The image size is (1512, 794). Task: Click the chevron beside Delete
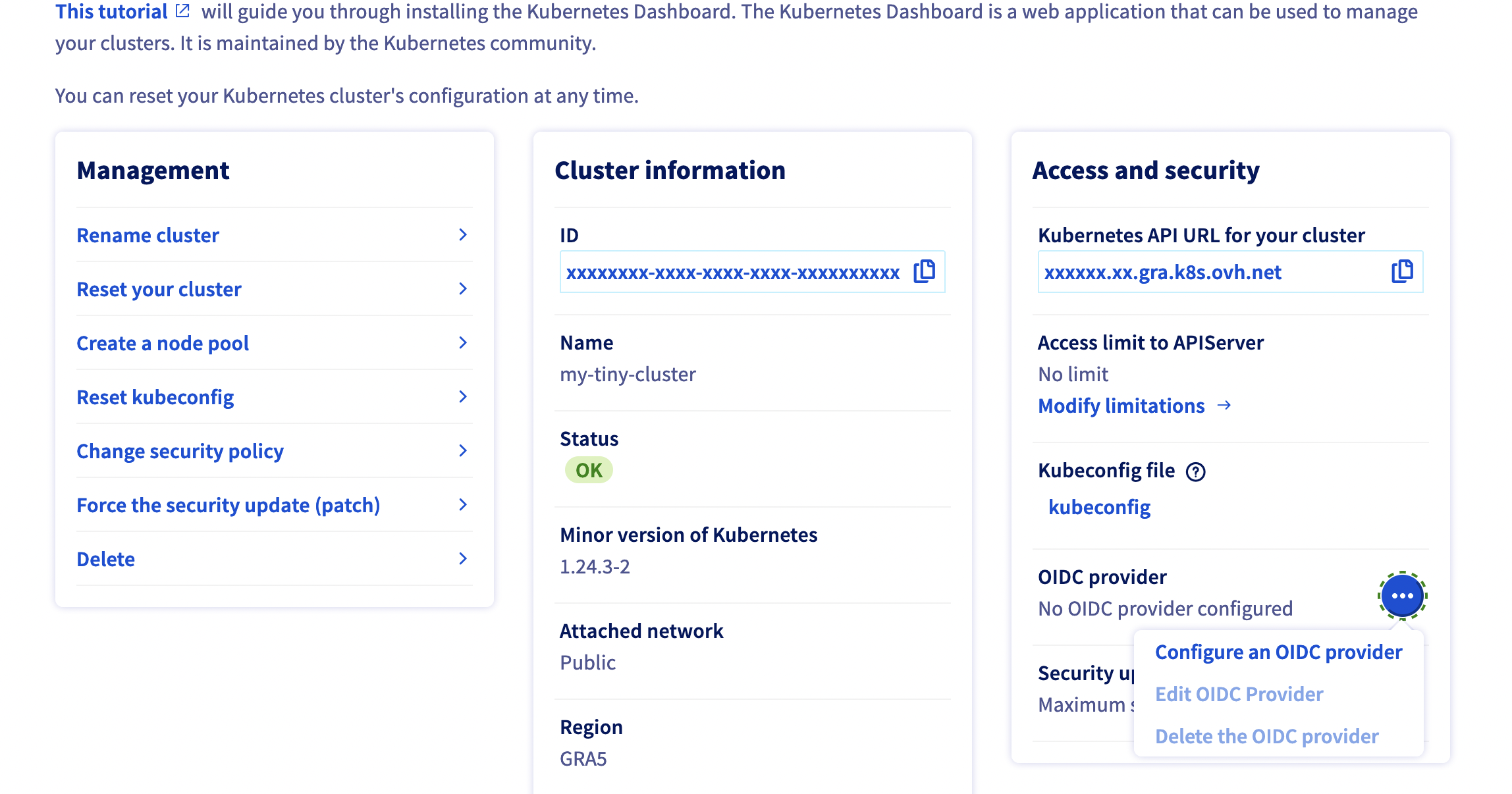pyautogui.click(x=463, y=559)
